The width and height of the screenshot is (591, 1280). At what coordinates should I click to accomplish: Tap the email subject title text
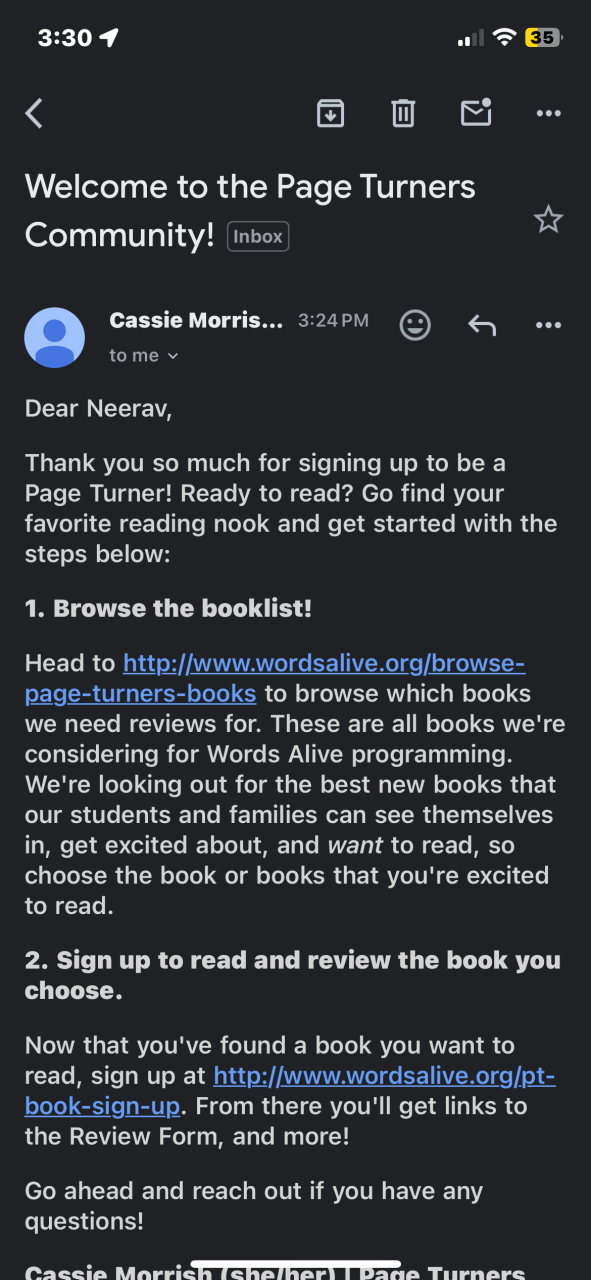point(250,210)
